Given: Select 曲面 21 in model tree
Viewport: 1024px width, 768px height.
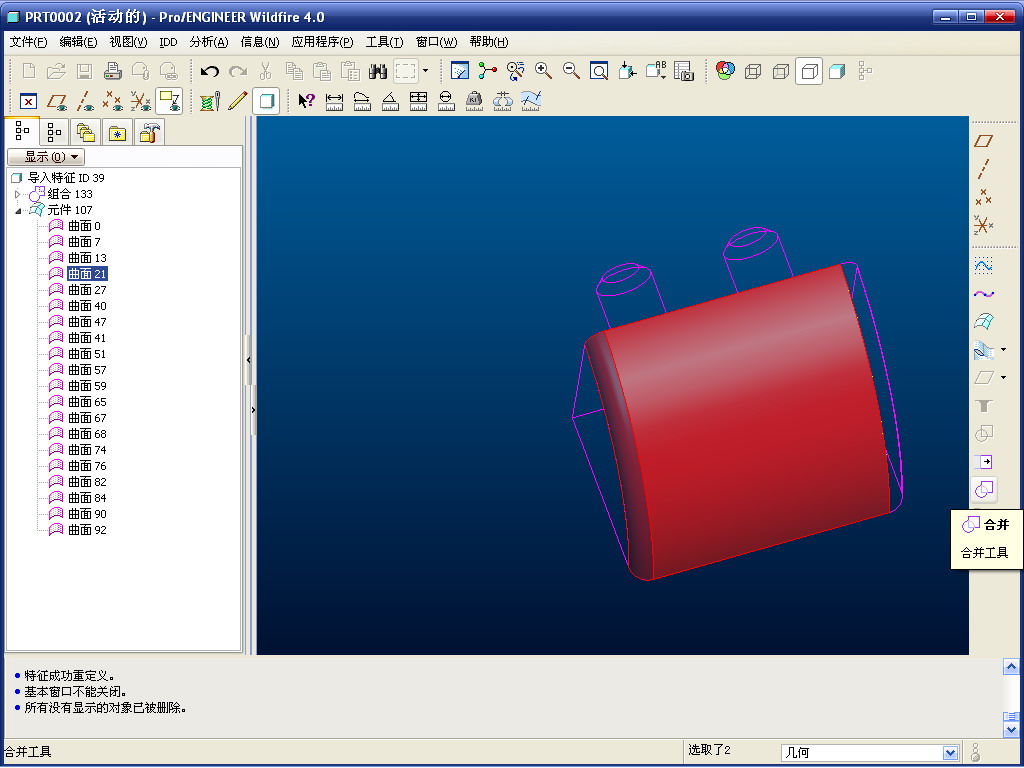Looking at the screenshot, I should (x=87, y=274).
